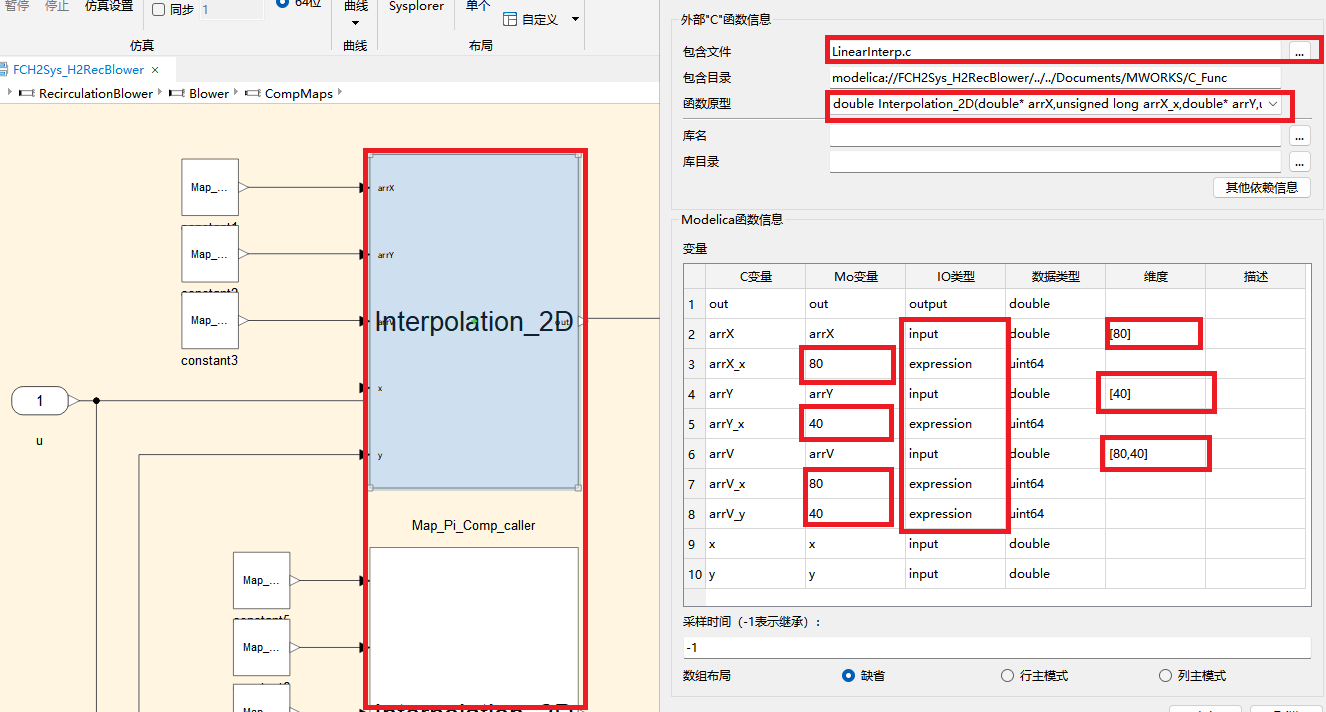Click the y input port on Interpolation_2D

tap(363, 455)
